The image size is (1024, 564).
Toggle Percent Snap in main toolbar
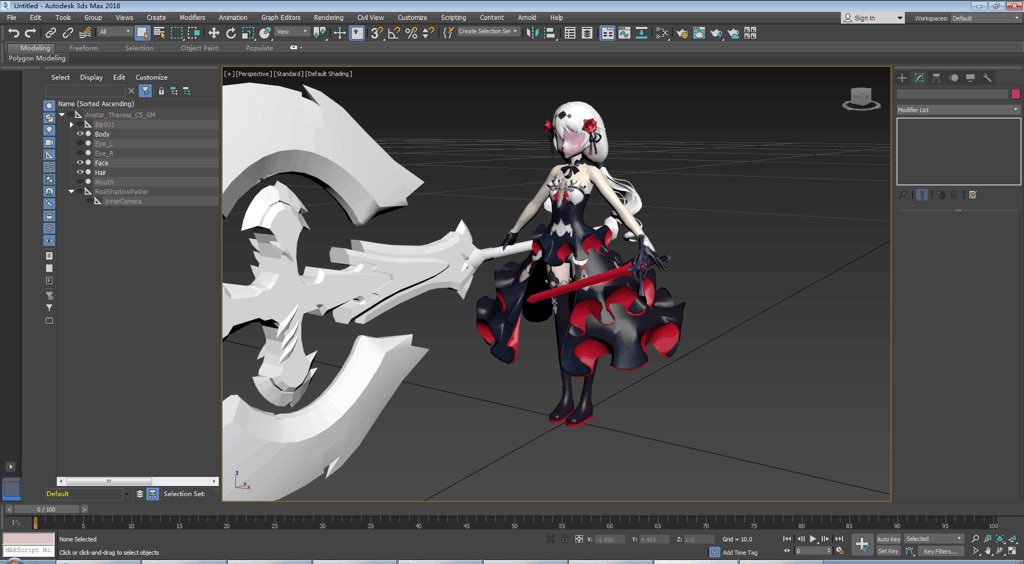point(411,33)
